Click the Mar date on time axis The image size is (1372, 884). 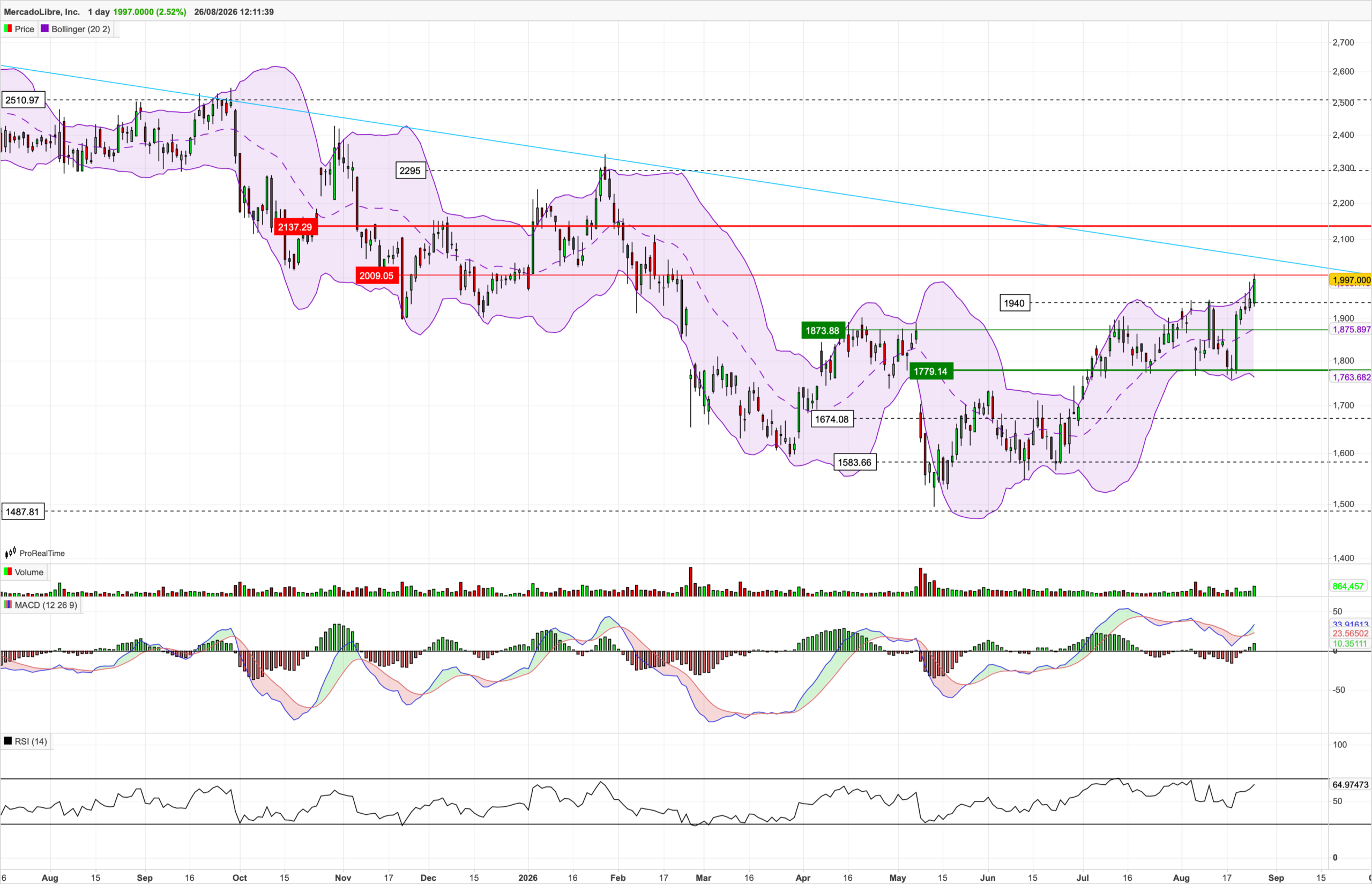click(704, 878)
